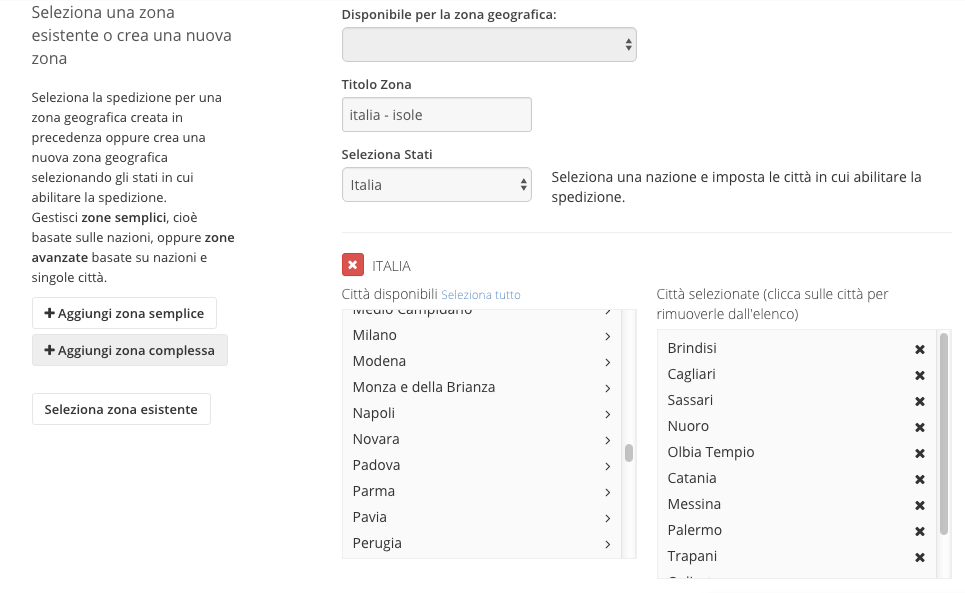The image size is (965, 593).
Task: Remove Olbia Tempio via X icon
Action: [920, 453]
